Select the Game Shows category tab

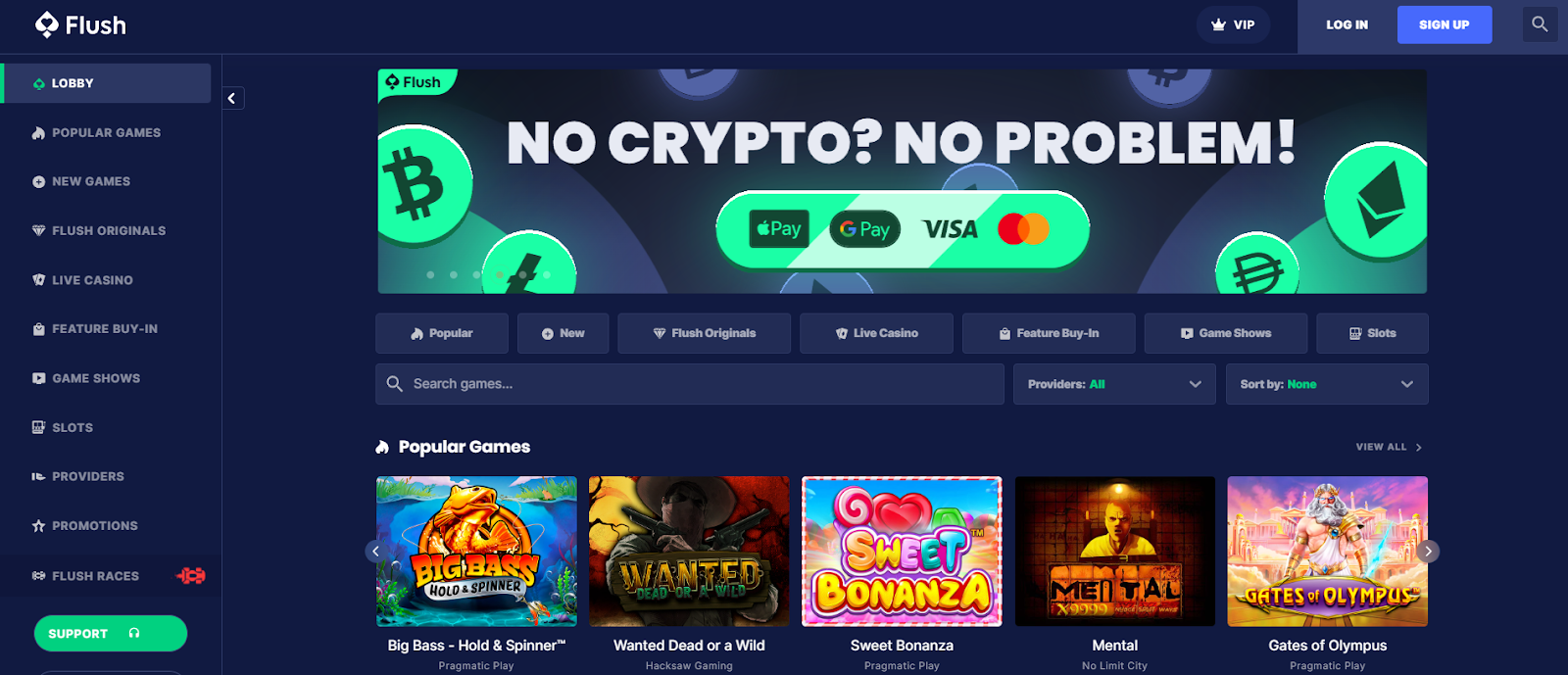tap(1225, 333)
